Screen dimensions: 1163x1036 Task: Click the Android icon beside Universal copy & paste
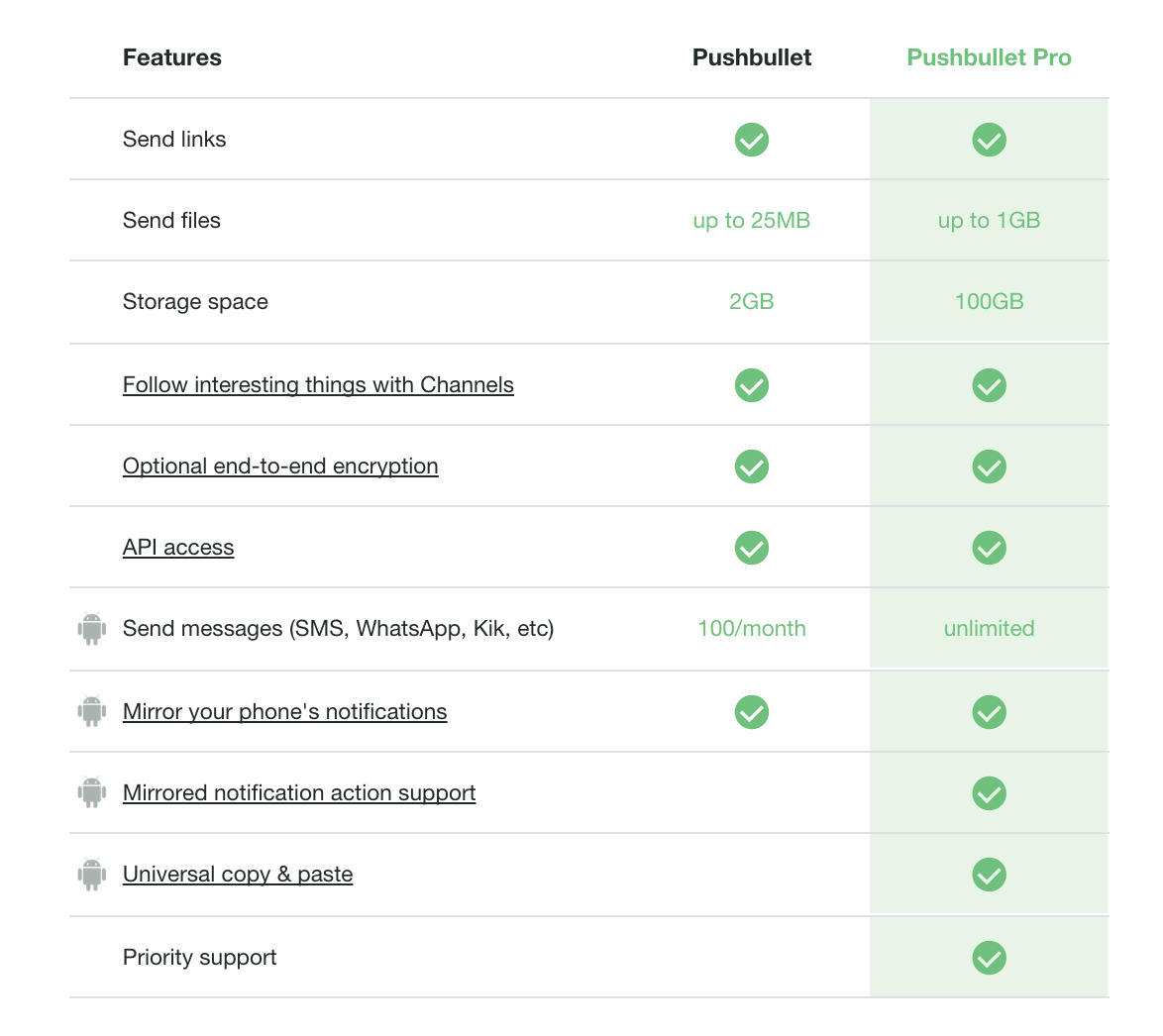click(92, 874)
